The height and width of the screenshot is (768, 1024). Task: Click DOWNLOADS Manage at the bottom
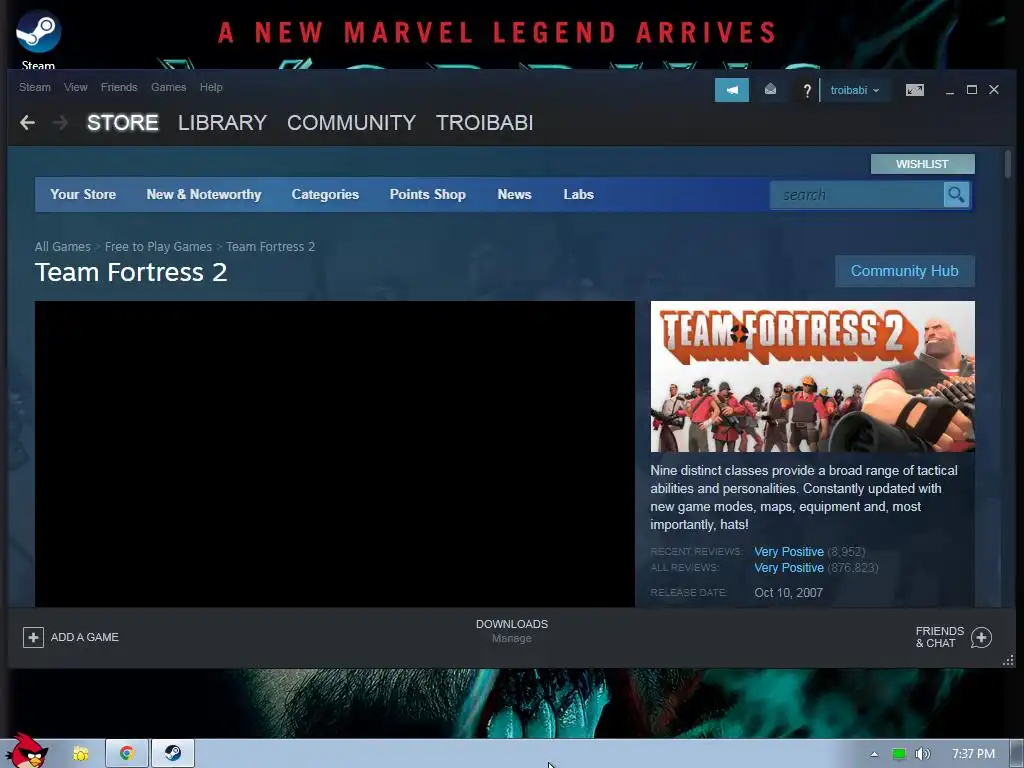(x=512, y=631)
